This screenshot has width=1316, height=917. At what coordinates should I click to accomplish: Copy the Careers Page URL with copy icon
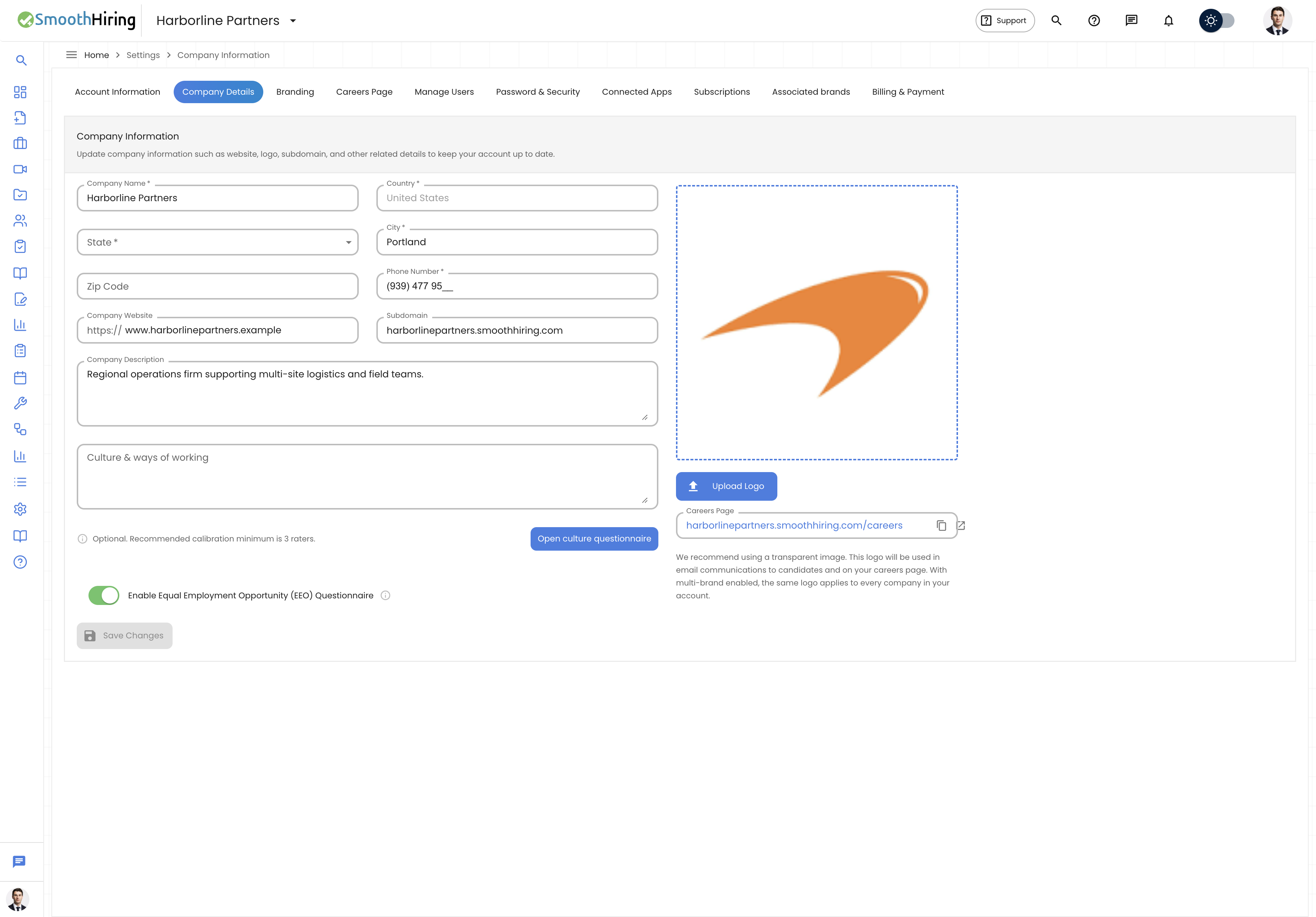tap(941, 526)
